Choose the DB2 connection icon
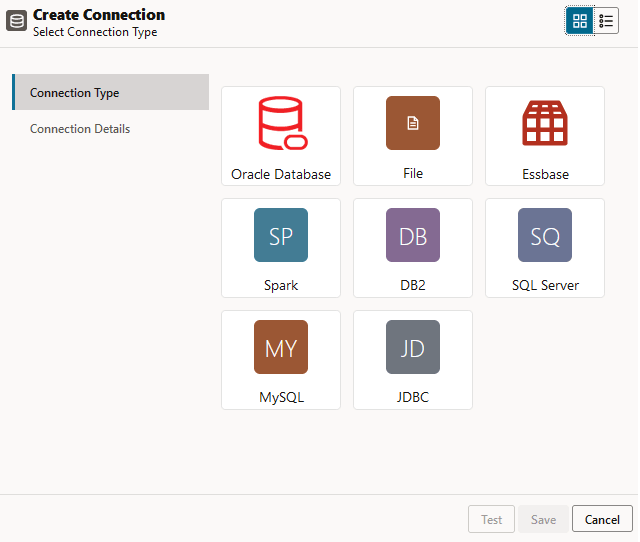This screenshot has width=640, height=542. (x=413, y=235)
